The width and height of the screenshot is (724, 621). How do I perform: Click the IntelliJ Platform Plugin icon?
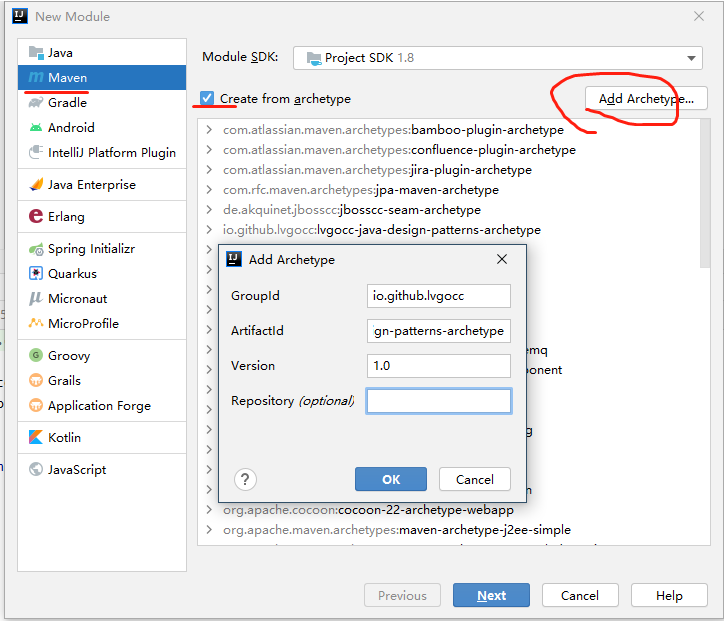tap(36, 152)
